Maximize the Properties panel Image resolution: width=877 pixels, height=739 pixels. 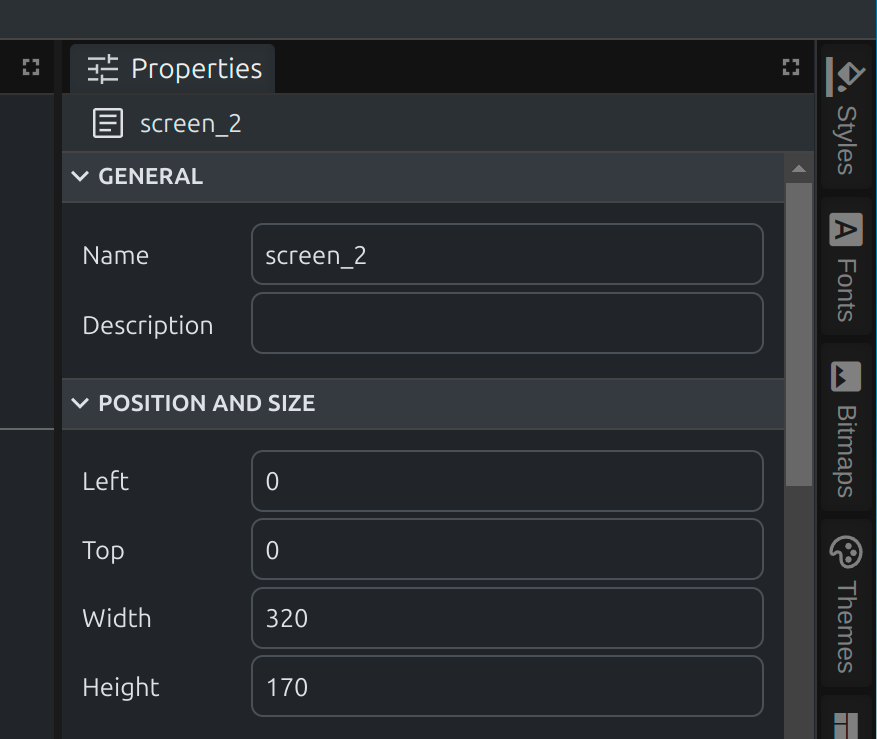tap(791, 68)
